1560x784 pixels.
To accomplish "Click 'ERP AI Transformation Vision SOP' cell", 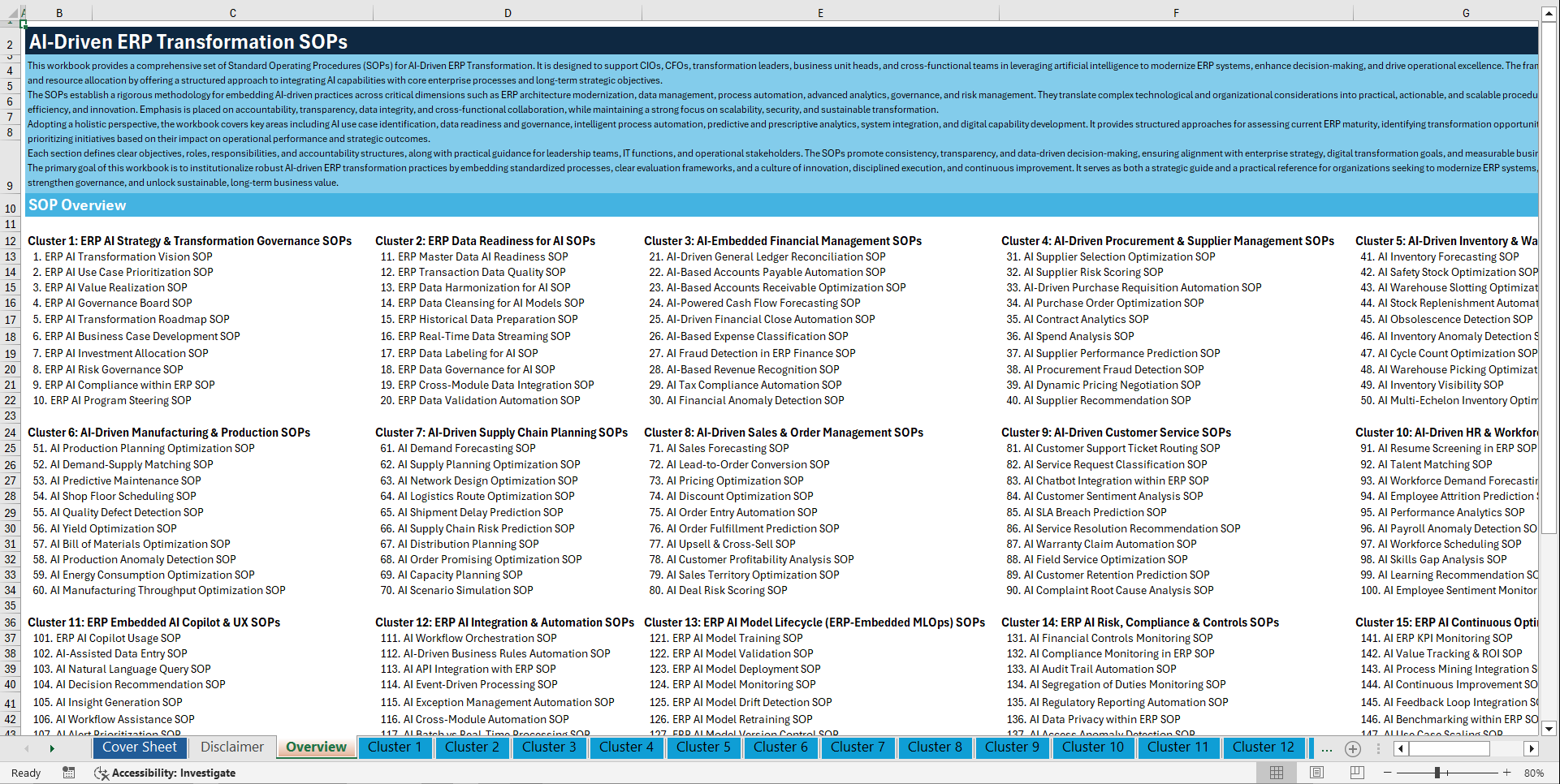I will pyautogui.click(x=123, y=256).
